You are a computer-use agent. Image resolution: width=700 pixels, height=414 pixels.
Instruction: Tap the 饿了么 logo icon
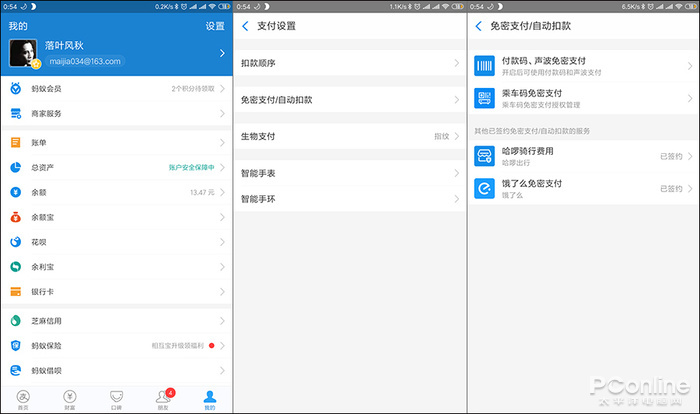click(484, 188)
